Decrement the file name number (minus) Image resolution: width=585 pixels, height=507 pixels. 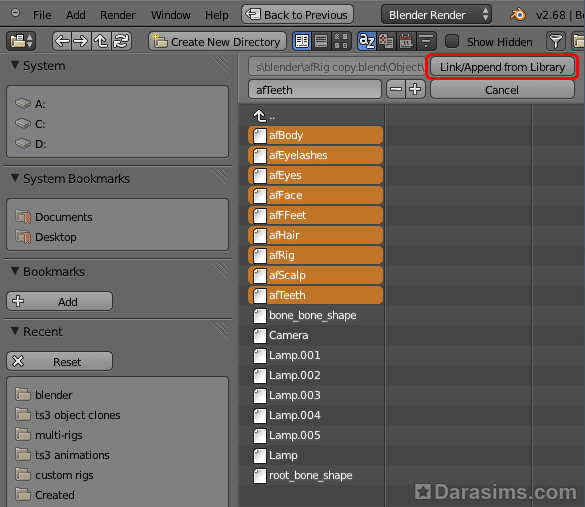pos(396,90)
